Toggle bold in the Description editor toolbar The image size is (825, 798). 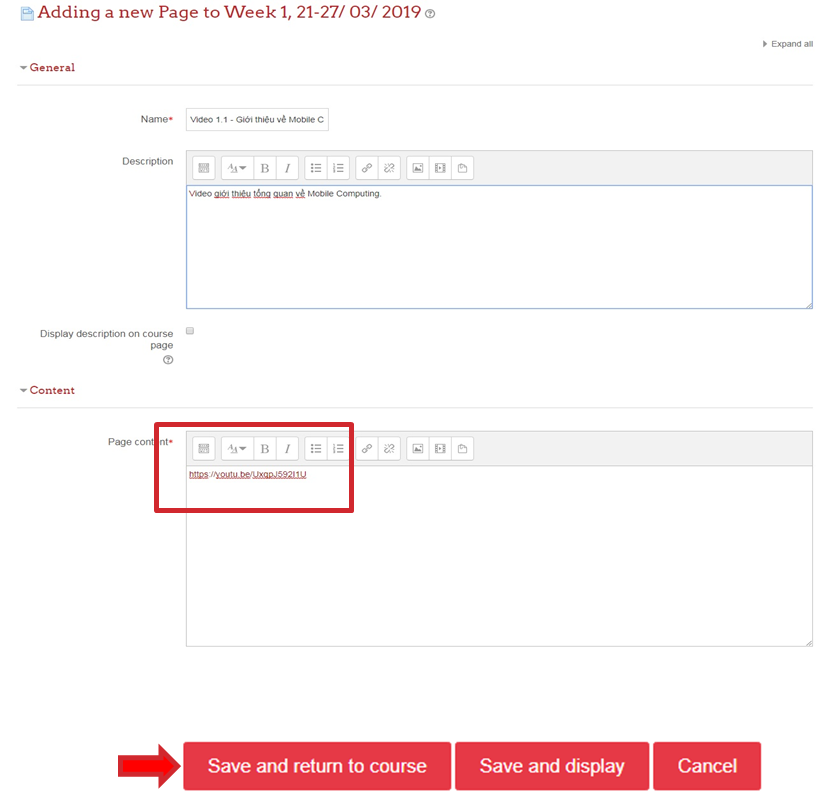click(x=265, y=168)
